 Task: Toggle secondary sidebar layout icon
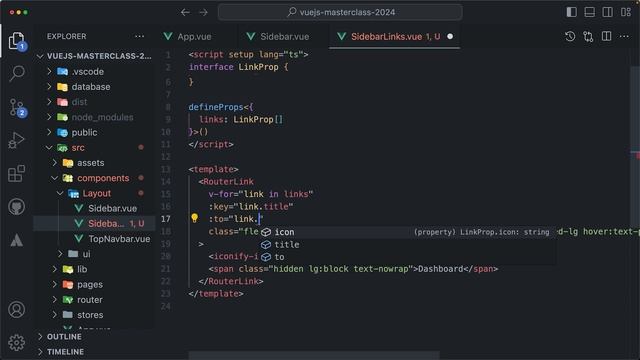(x=607, y=12)
